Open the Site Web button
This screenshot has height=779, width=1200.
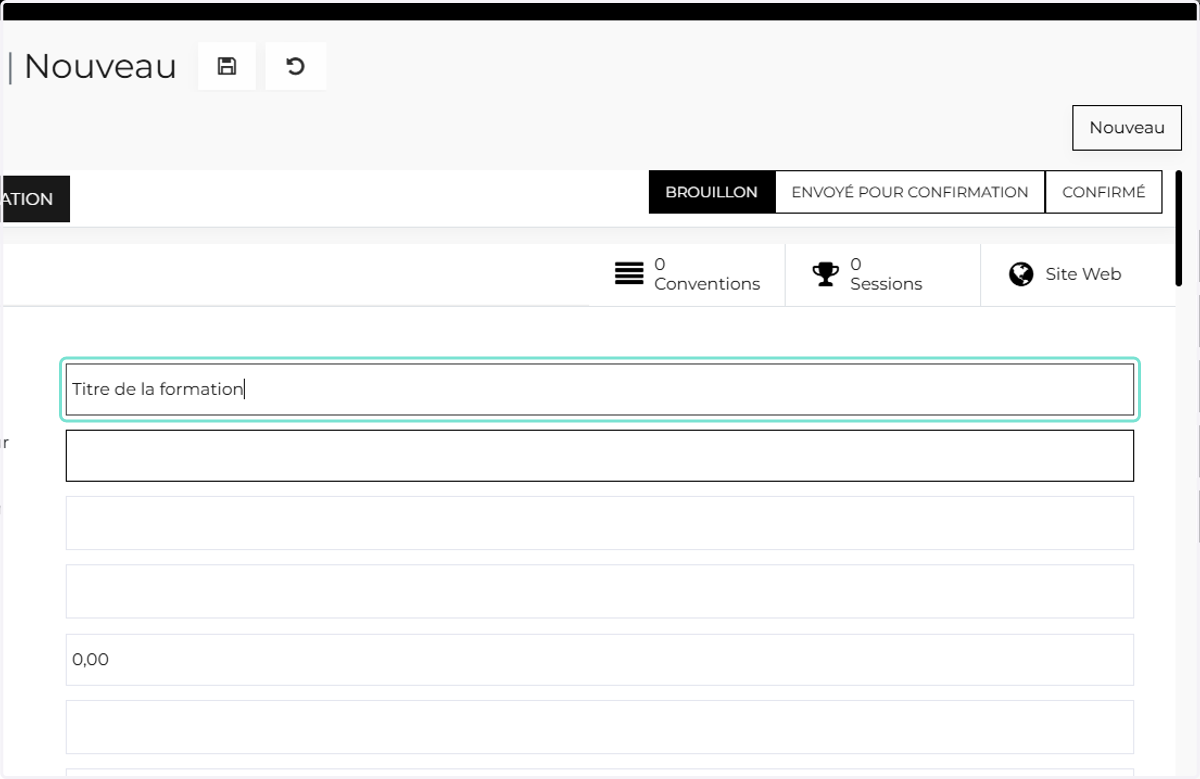pos(1078,274)
